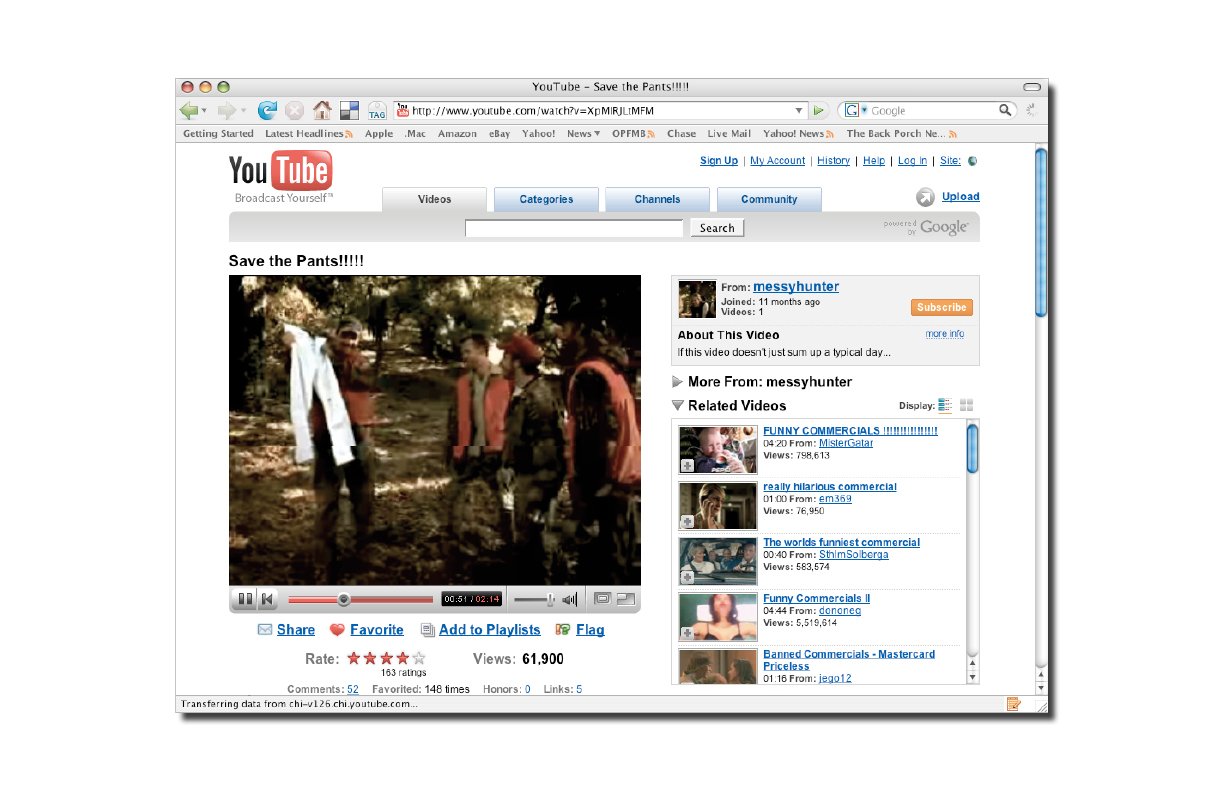Click the Sign Up link

pyautogui.click(x=719, y=161)
